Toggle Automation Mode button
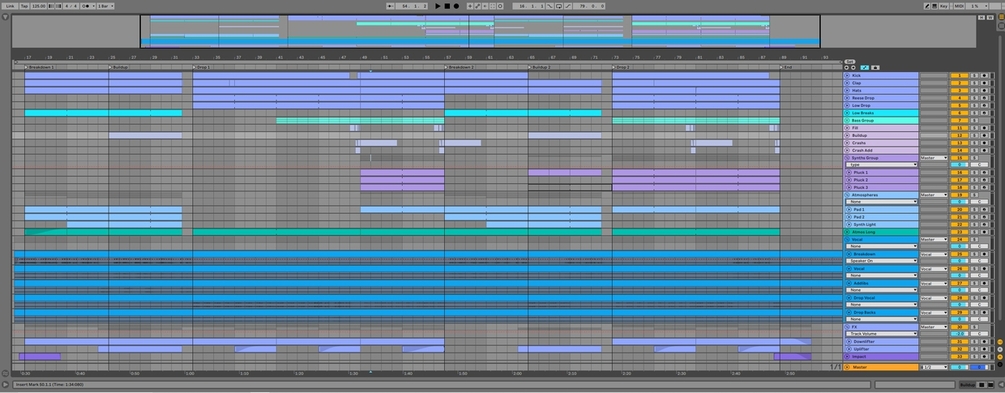 [865, 67]
